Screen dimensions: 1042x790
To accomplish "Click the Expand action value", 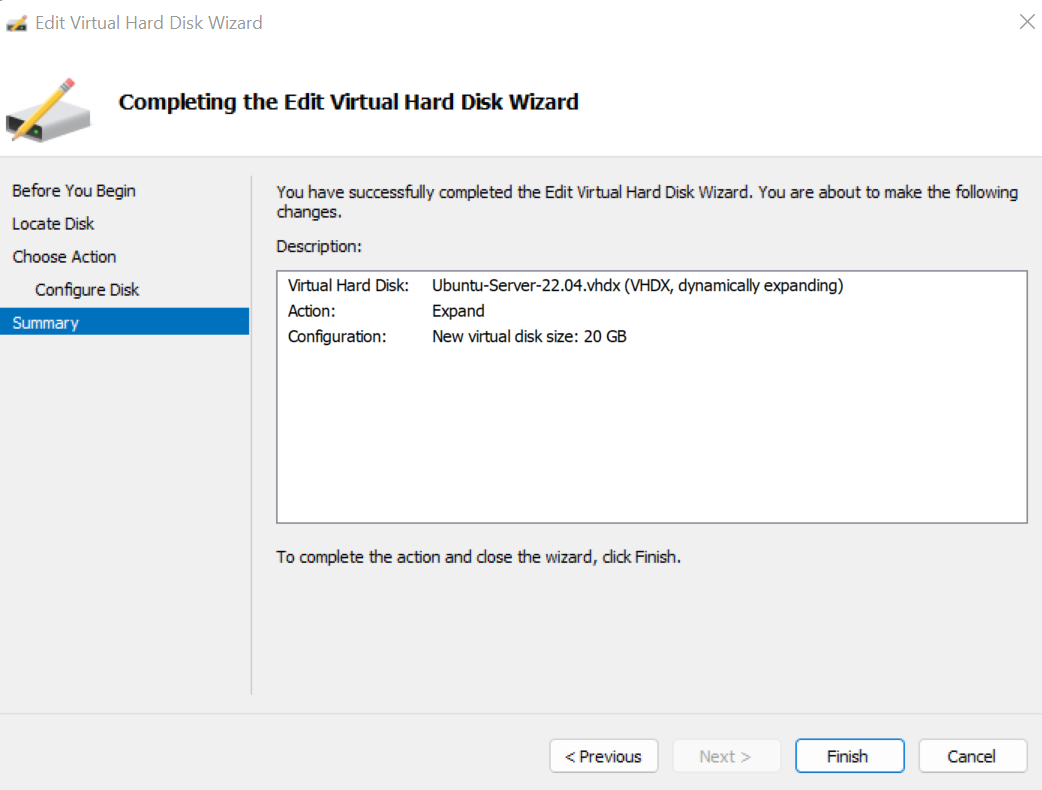I will [x=458, y=311].
